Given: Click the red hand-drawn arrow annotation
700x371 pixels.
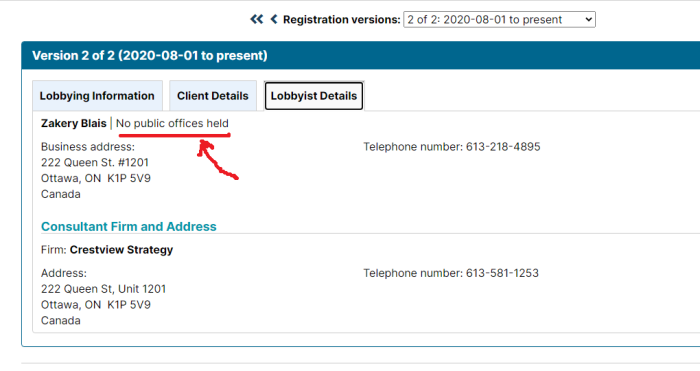Looking at the screenshot, I should (x=217, y=160).
